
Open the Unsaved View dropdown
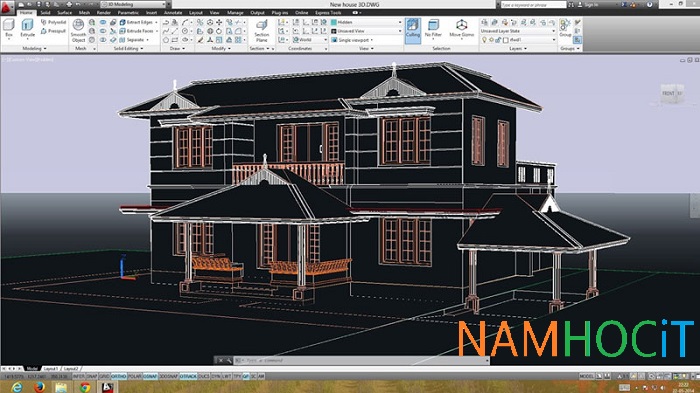point(367,31)
